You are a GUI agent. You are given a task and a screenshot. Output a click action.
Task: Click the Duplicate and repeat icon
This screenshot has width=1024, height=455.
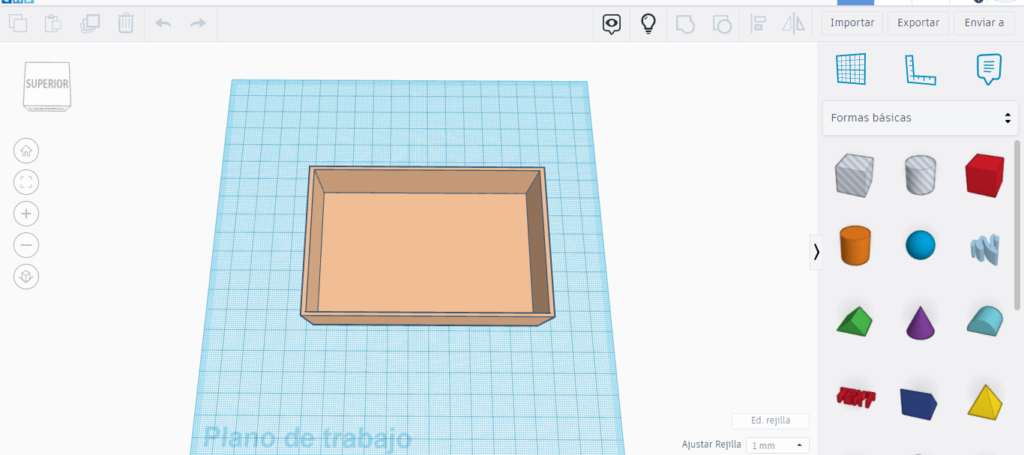90,23
